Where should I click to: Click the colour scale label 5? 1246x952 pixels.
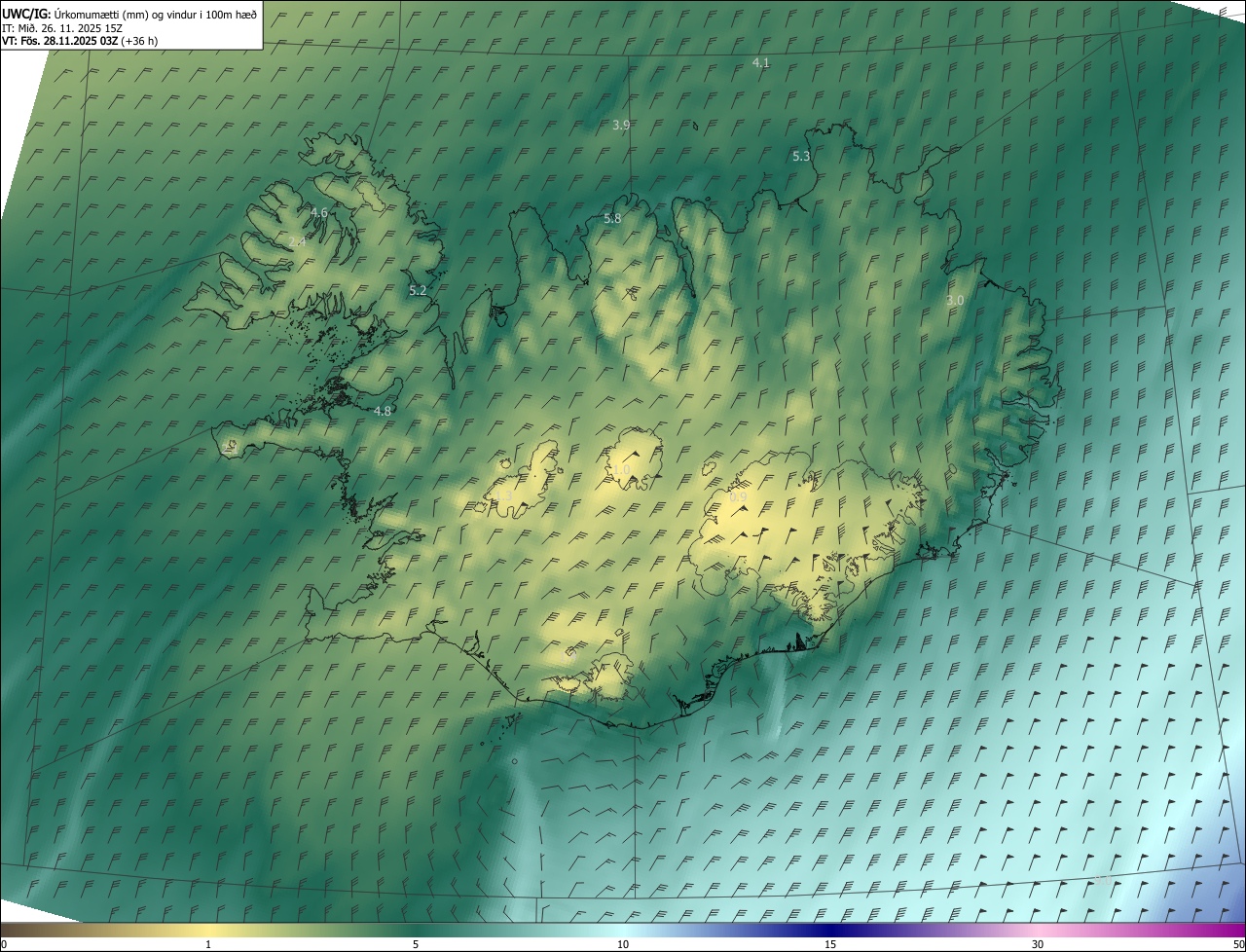point(416,944)
